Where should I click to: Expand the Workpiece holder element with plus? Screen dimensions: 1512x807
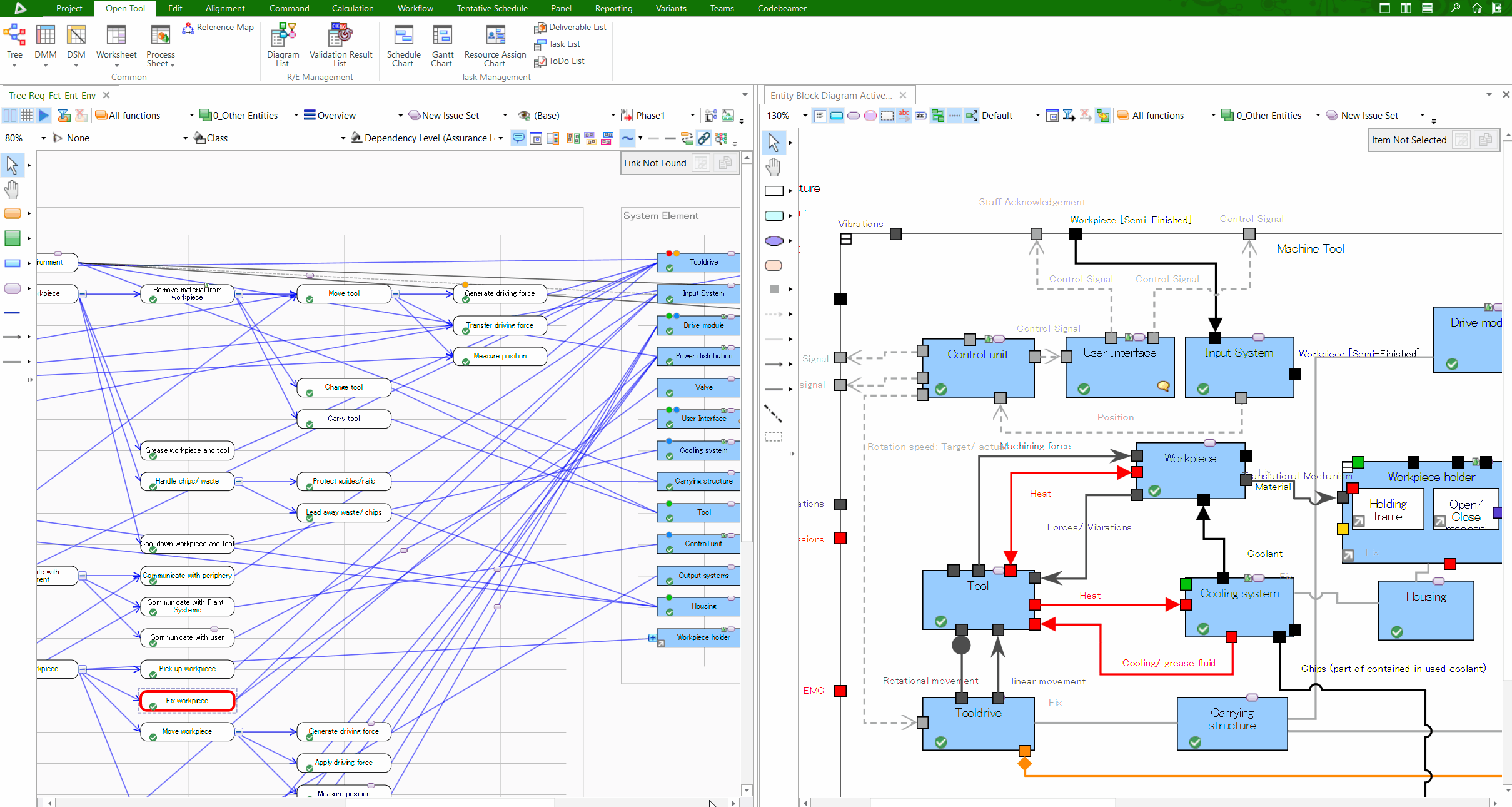653,638
